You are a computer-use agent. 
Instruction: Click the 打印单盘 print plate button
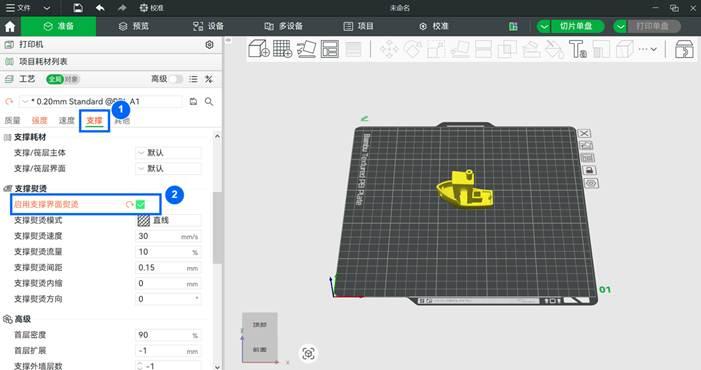[654, 26]
